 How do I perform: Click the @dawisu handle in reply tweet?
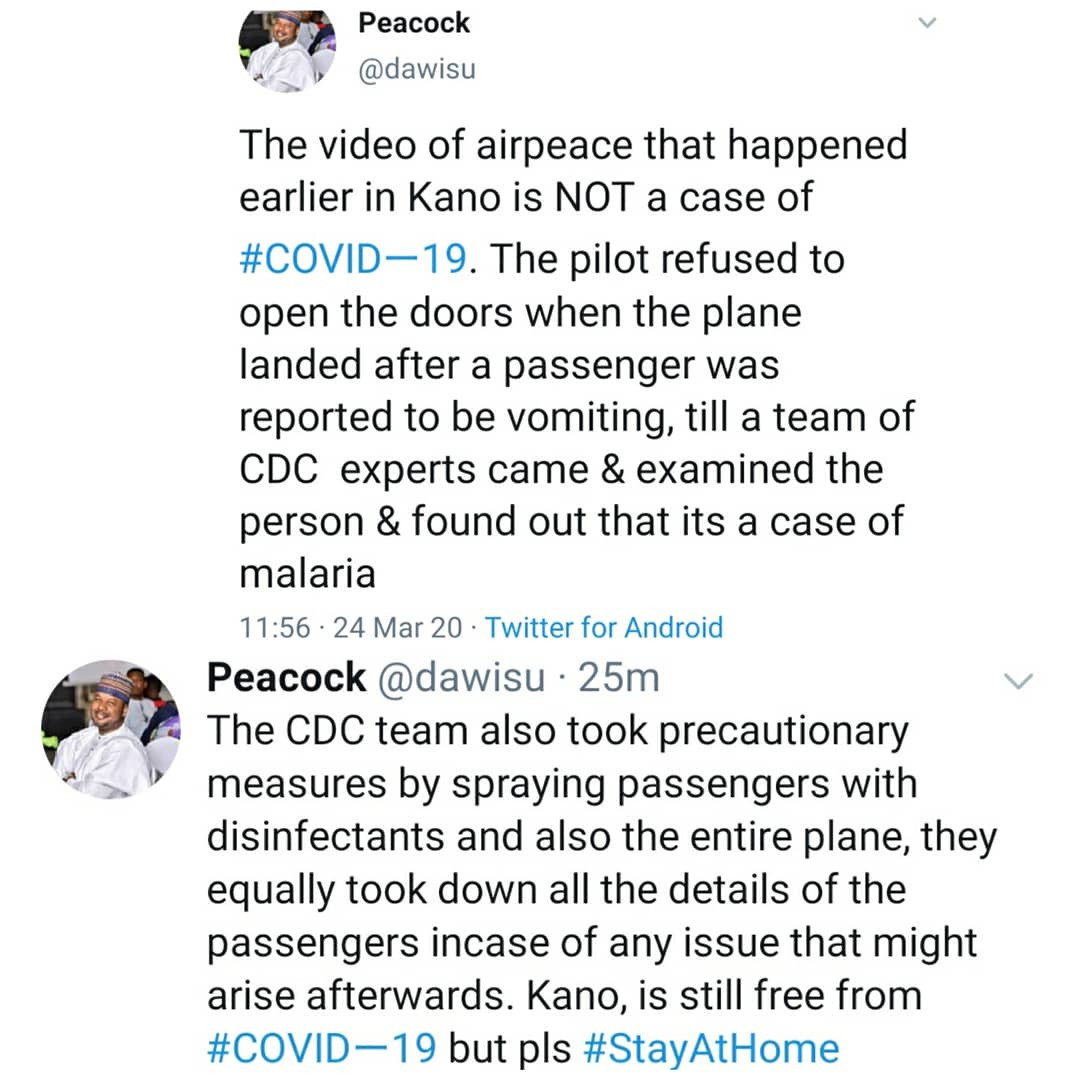461,678
